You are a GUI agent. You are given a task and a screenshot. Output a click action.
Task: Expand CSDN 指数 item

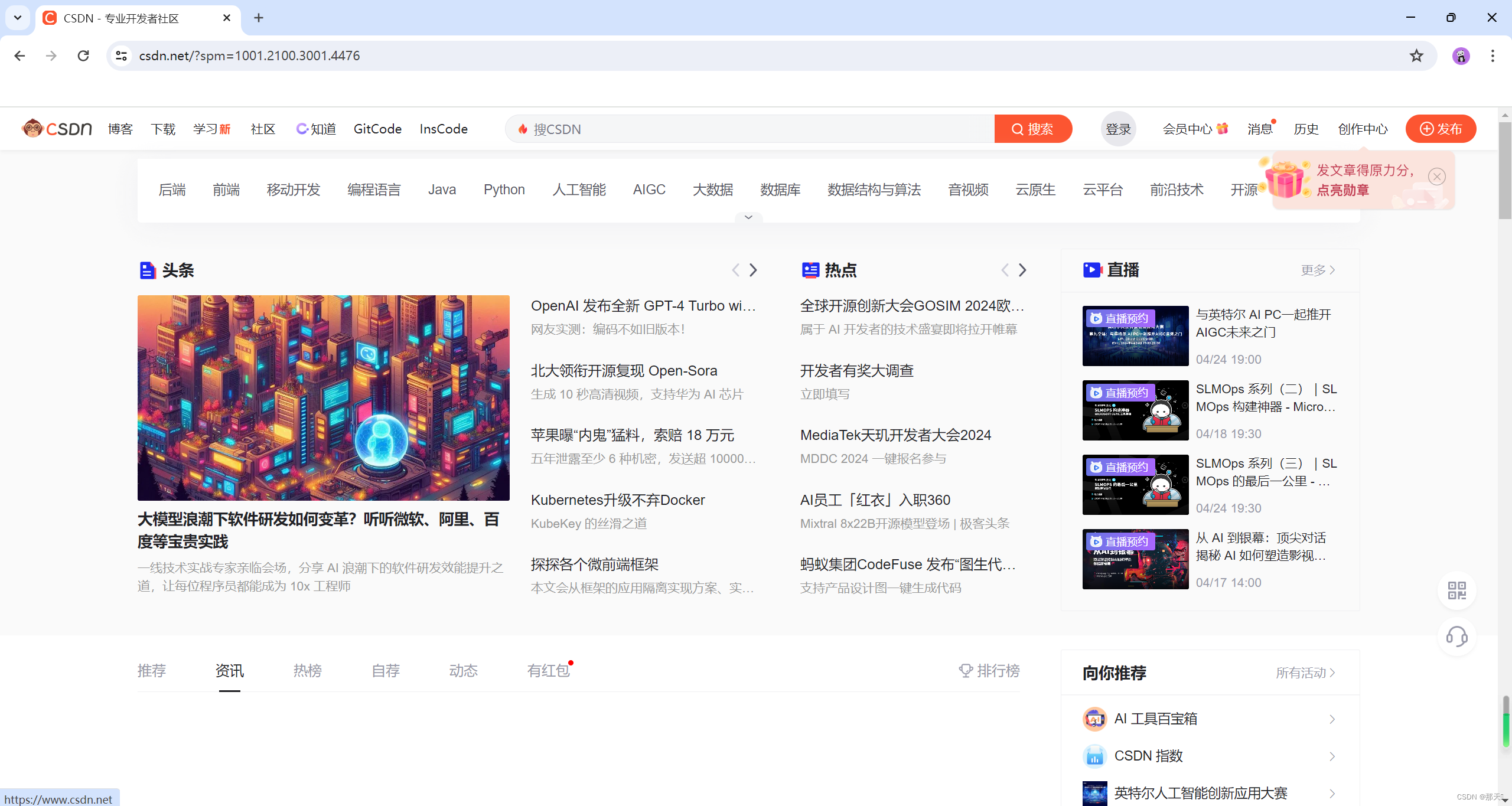(x=1210, y=756)
